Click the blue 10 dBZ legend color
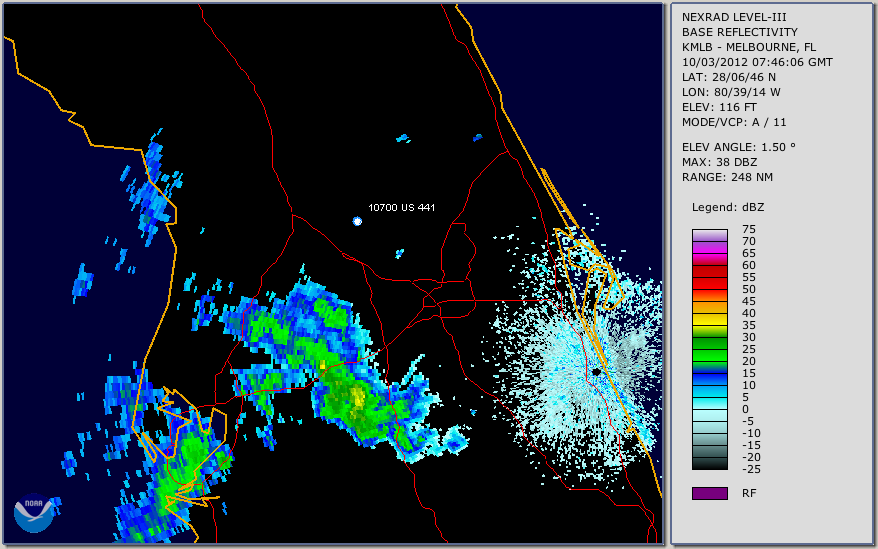Viewport: 878px width, 549px height. coord(710,385)
